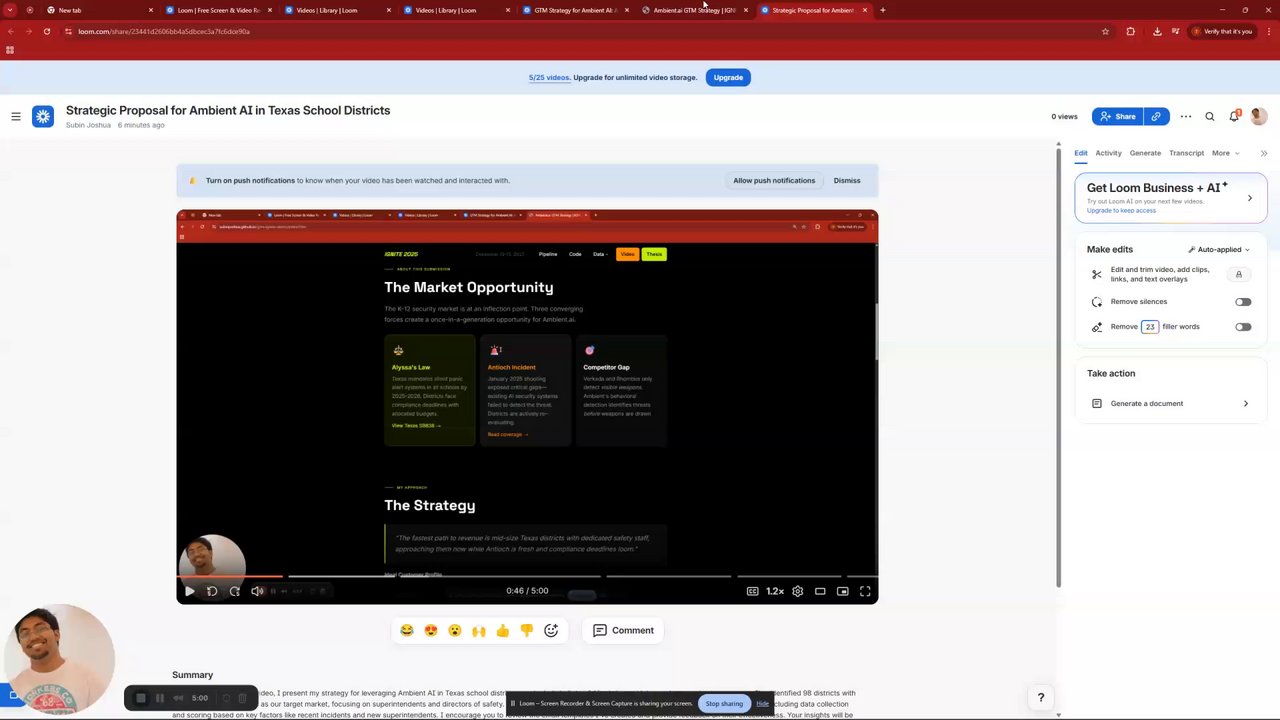
Task: Click the locked edit and trim button
Action: click(1238, 274)
